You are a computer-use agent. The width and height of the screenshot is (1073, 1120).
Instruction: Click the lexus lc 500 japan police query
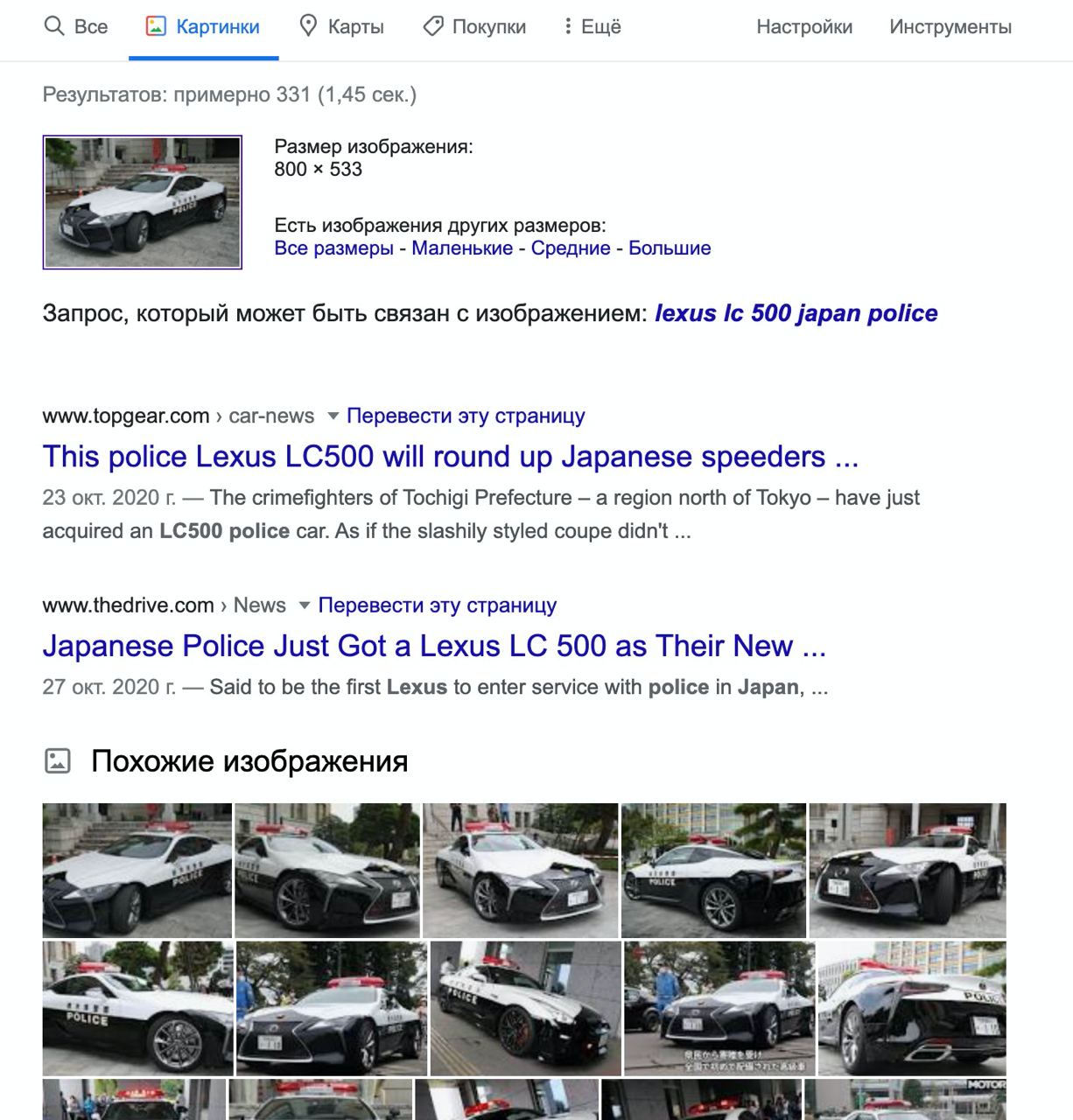click(796, 313)
